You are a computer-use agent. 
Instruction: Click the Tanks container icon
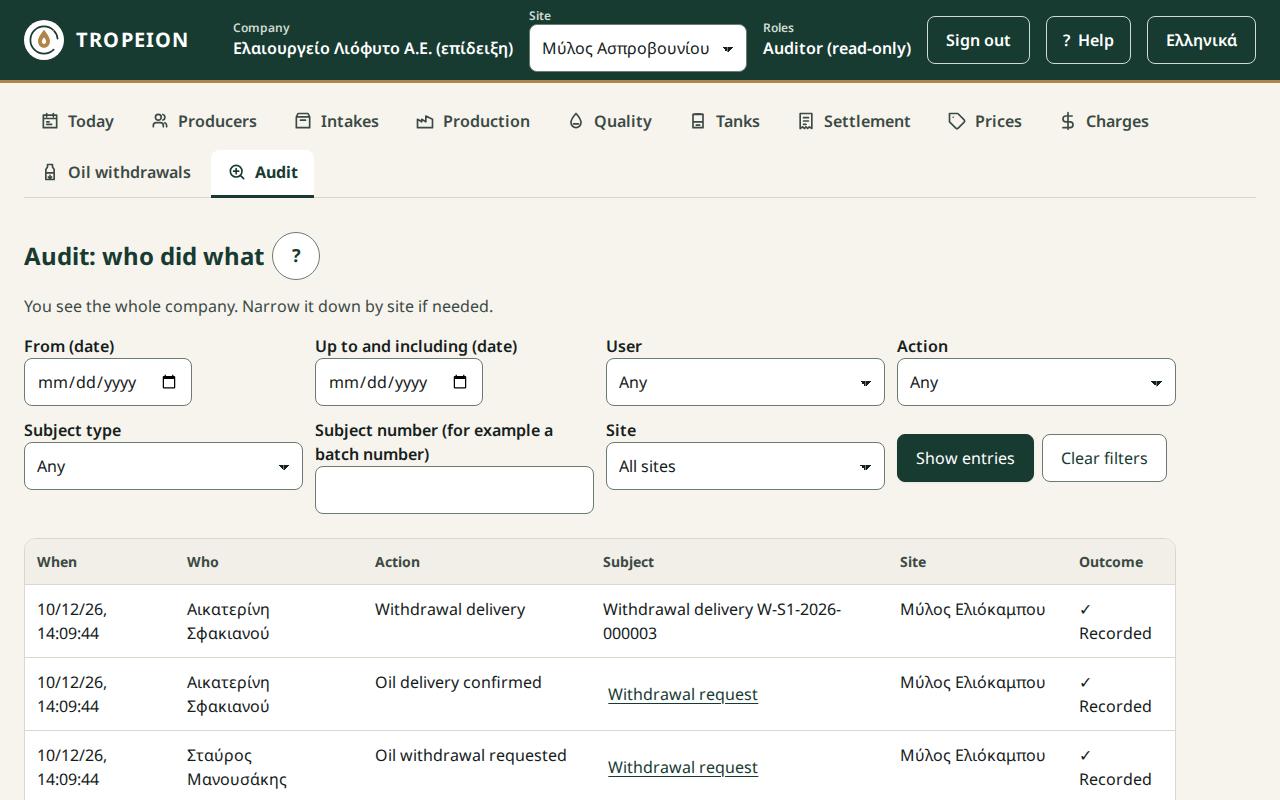tap(698, 121)
